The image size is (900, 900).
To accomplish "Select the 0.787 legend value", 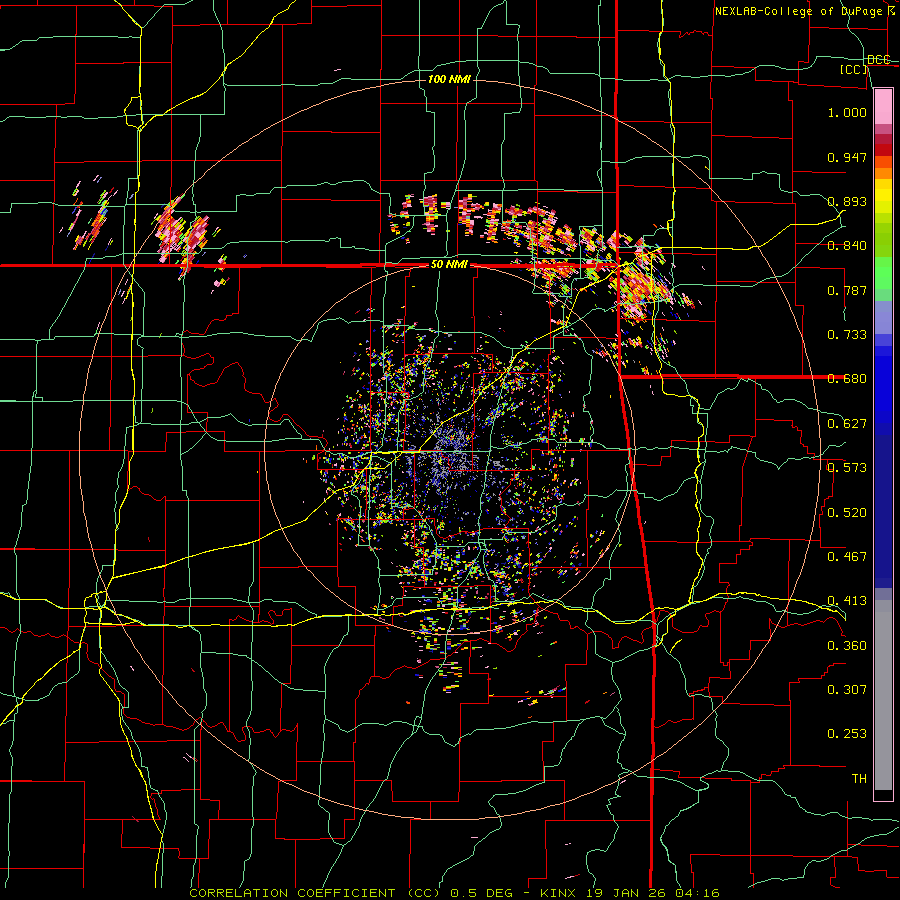I will pos(847,290).
